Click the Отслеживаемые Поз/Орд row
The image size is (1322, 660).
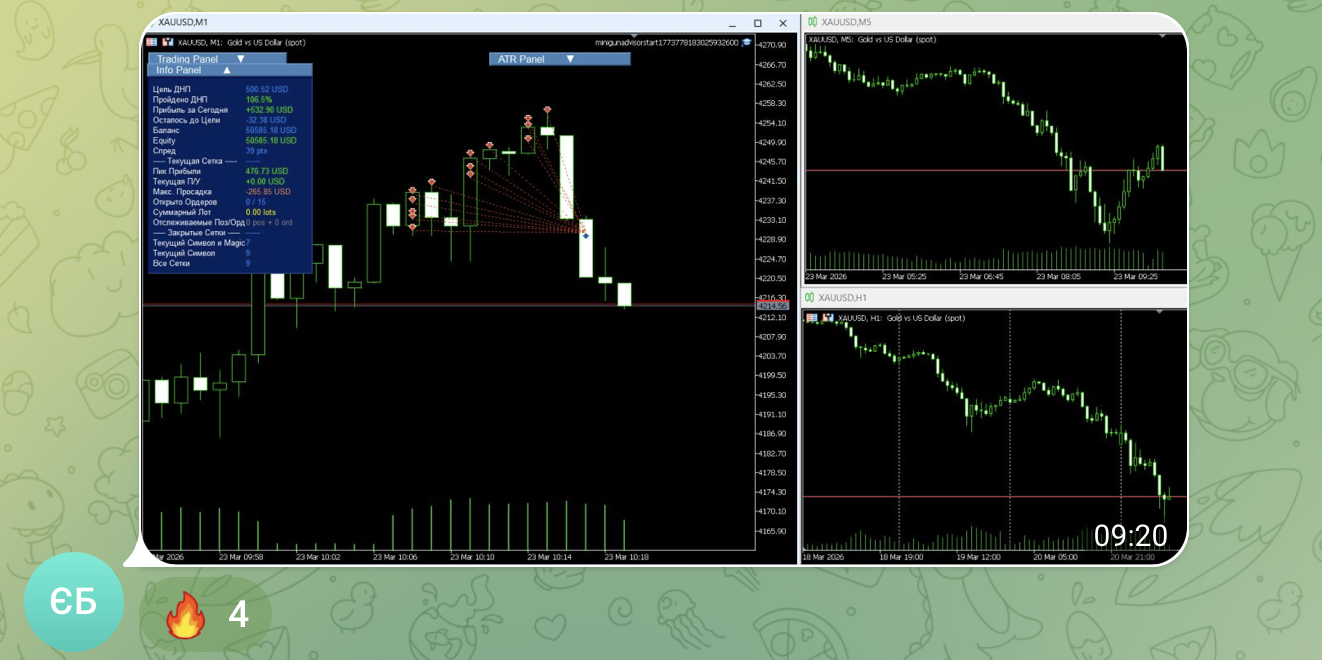tap(222, 222)
